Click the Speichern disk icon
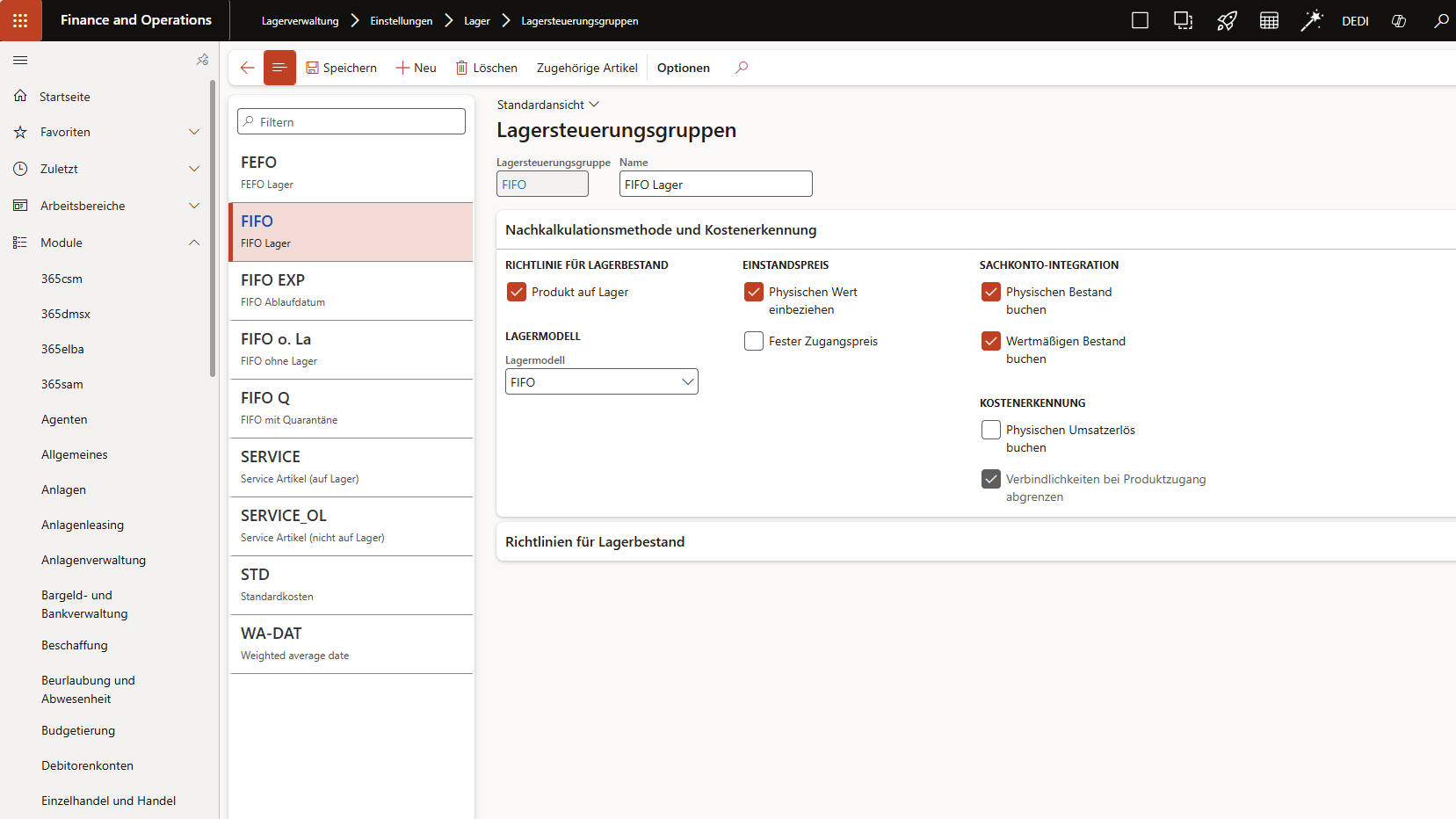Viewport: 1456px width, 819px height. [x=312, y=68]
